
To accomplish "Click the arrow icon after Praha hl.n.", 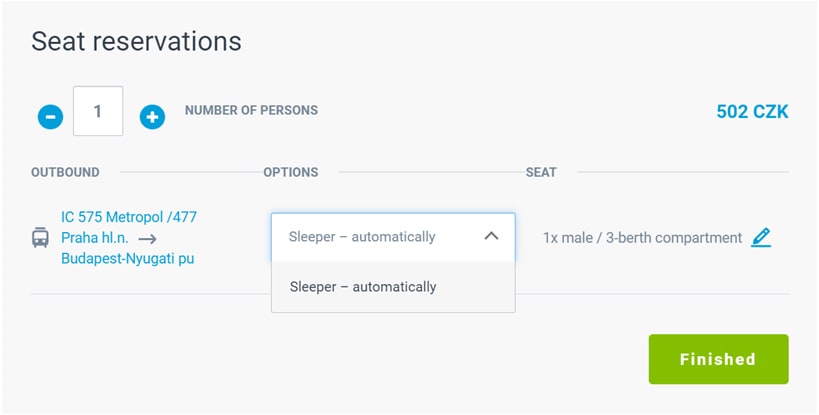I will (148, 239).
